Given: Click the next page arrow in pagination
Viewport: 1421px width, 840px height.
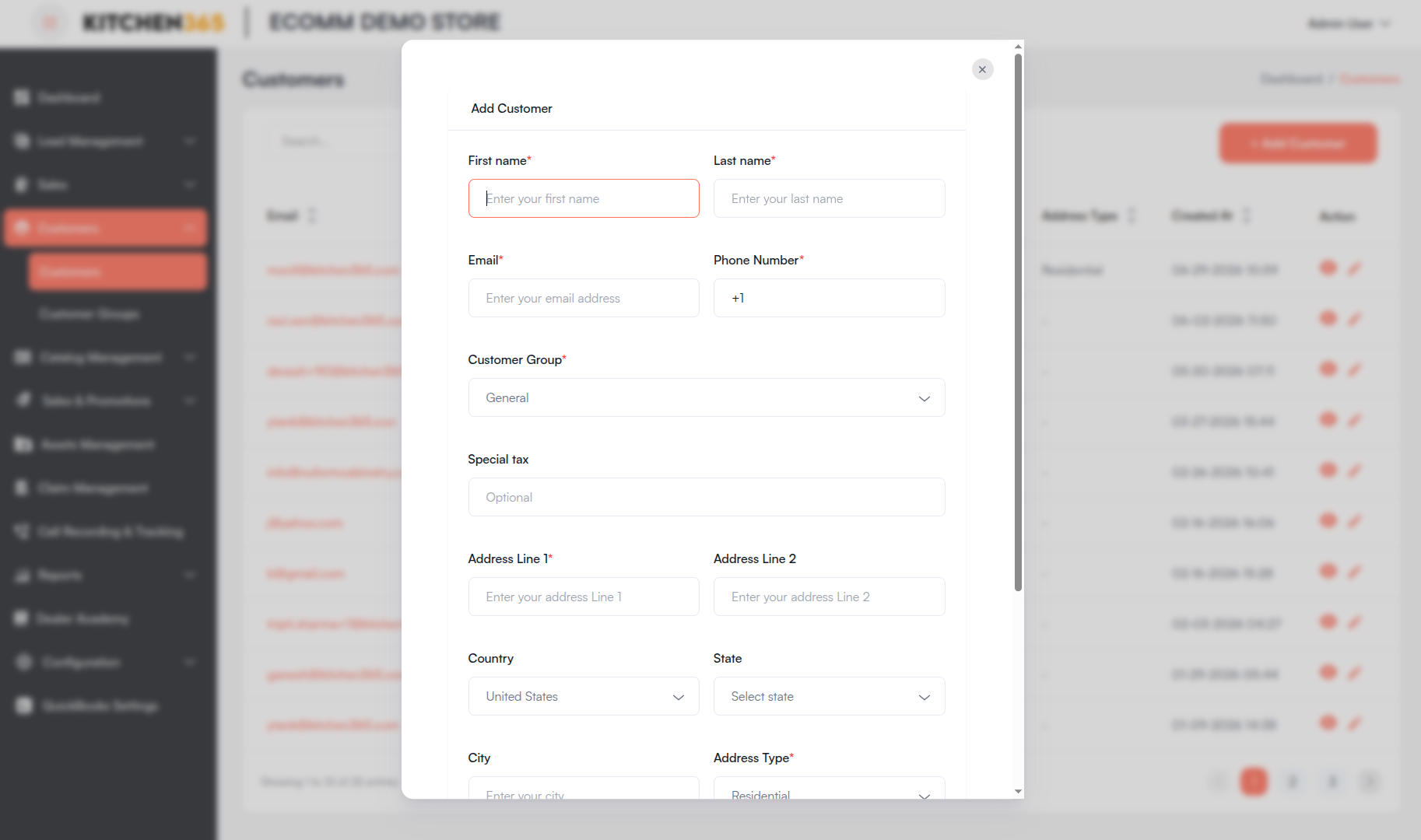Looking at the screenshot, I should coord(1370,781).
